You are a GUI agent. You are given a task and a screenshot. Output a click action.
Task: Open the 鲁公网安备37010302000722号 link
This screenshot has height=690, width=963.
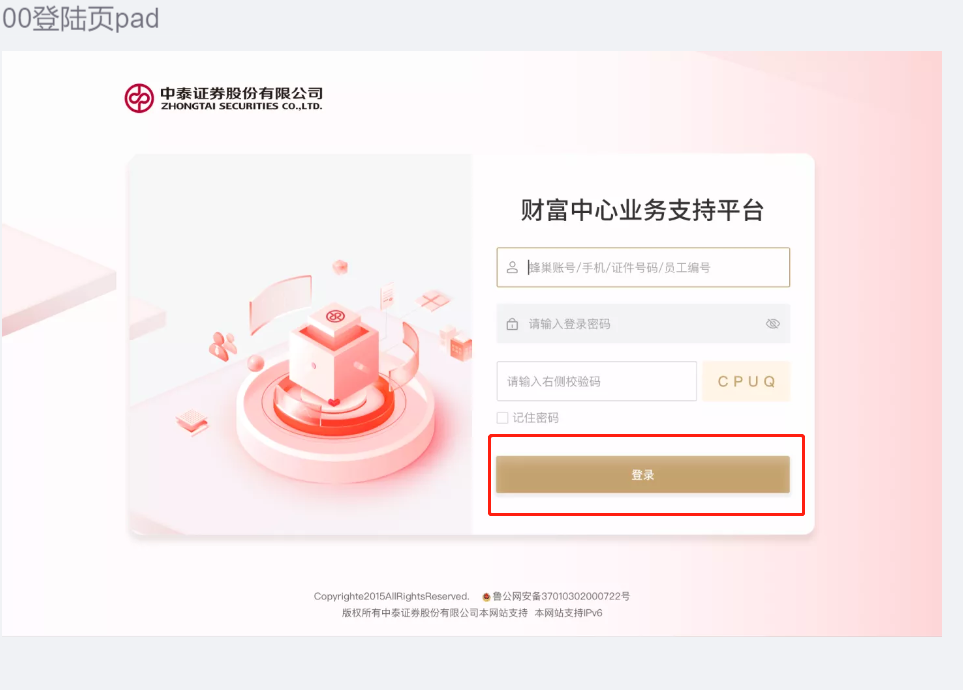coord(561,596)
